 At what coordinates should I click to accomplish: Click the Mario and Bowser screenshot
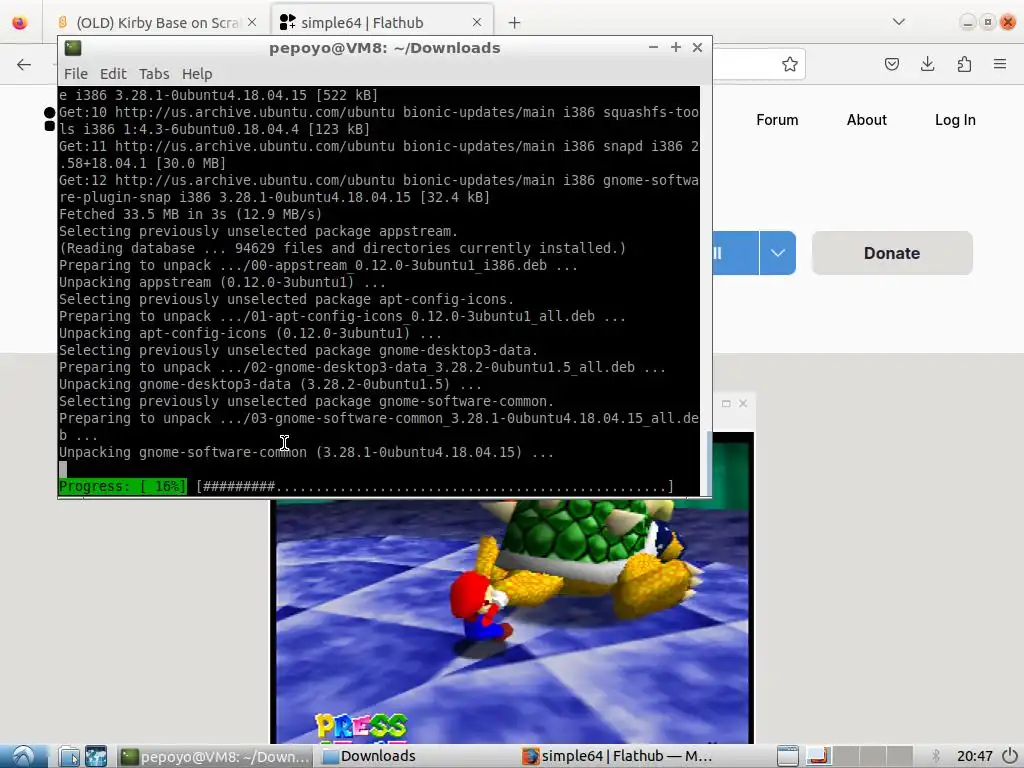(512, 620)
